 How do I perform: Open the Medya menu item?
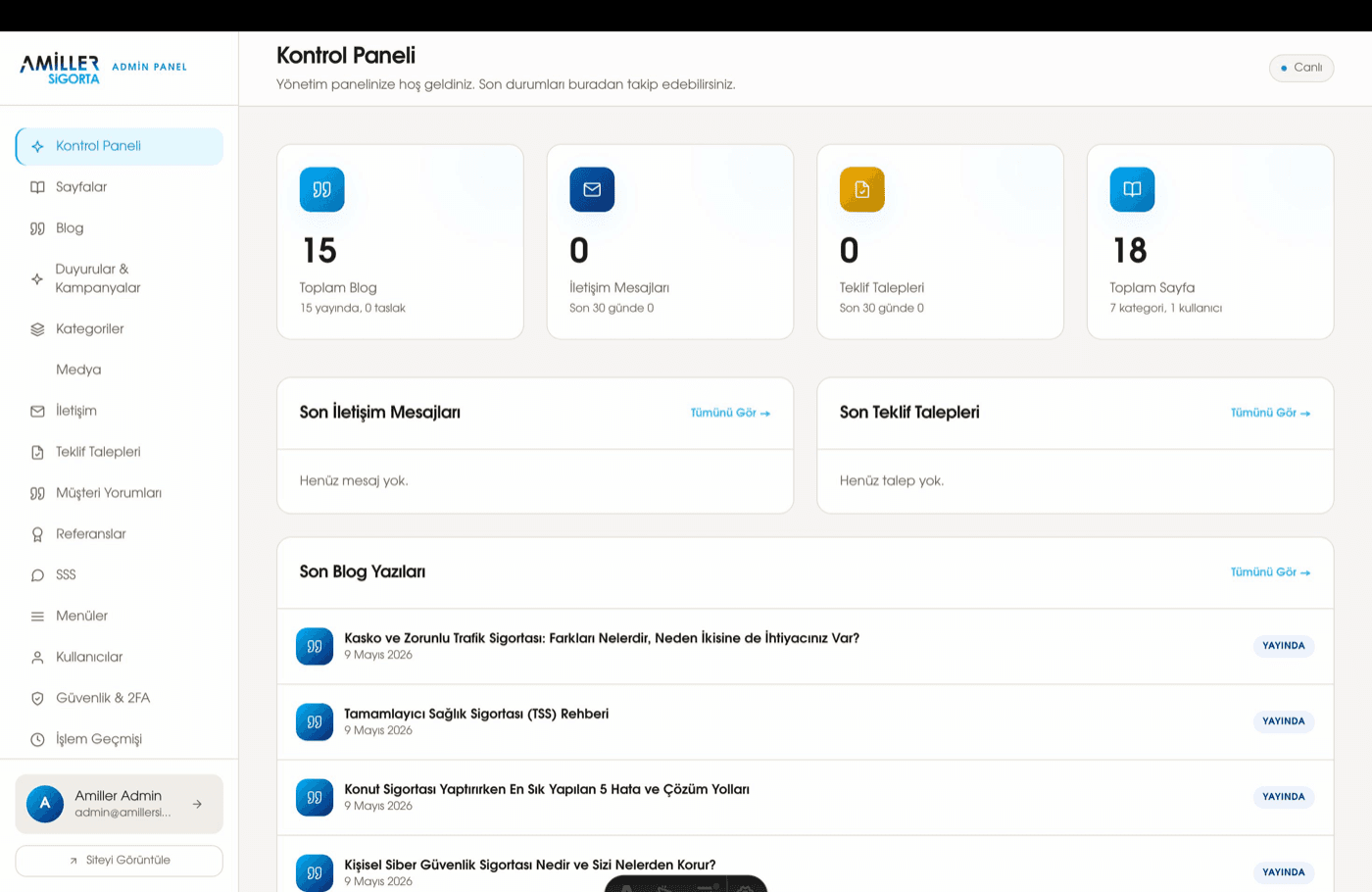120,370
